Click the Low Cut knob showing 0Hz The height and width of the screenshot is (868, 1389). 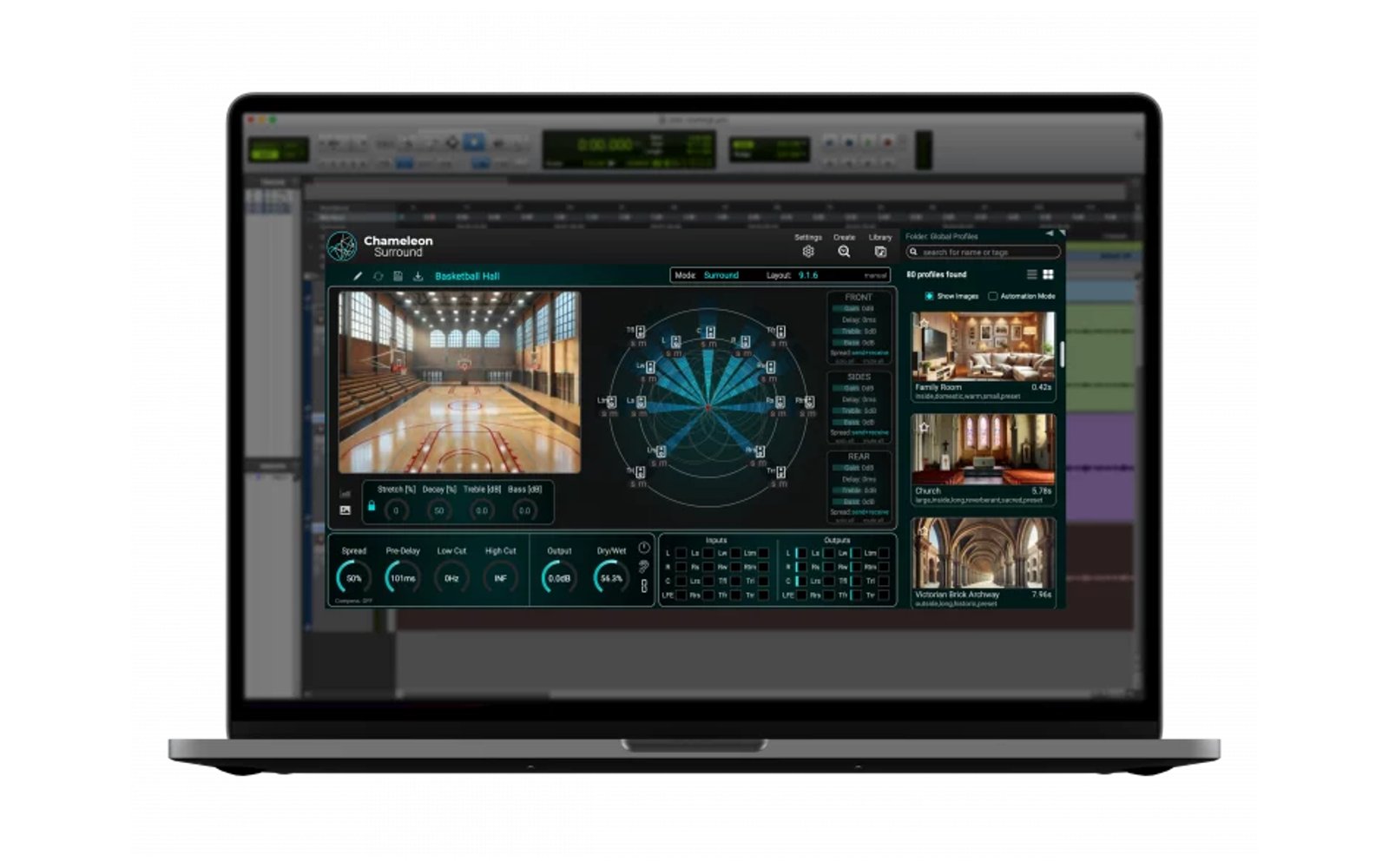tap(451, 577)
